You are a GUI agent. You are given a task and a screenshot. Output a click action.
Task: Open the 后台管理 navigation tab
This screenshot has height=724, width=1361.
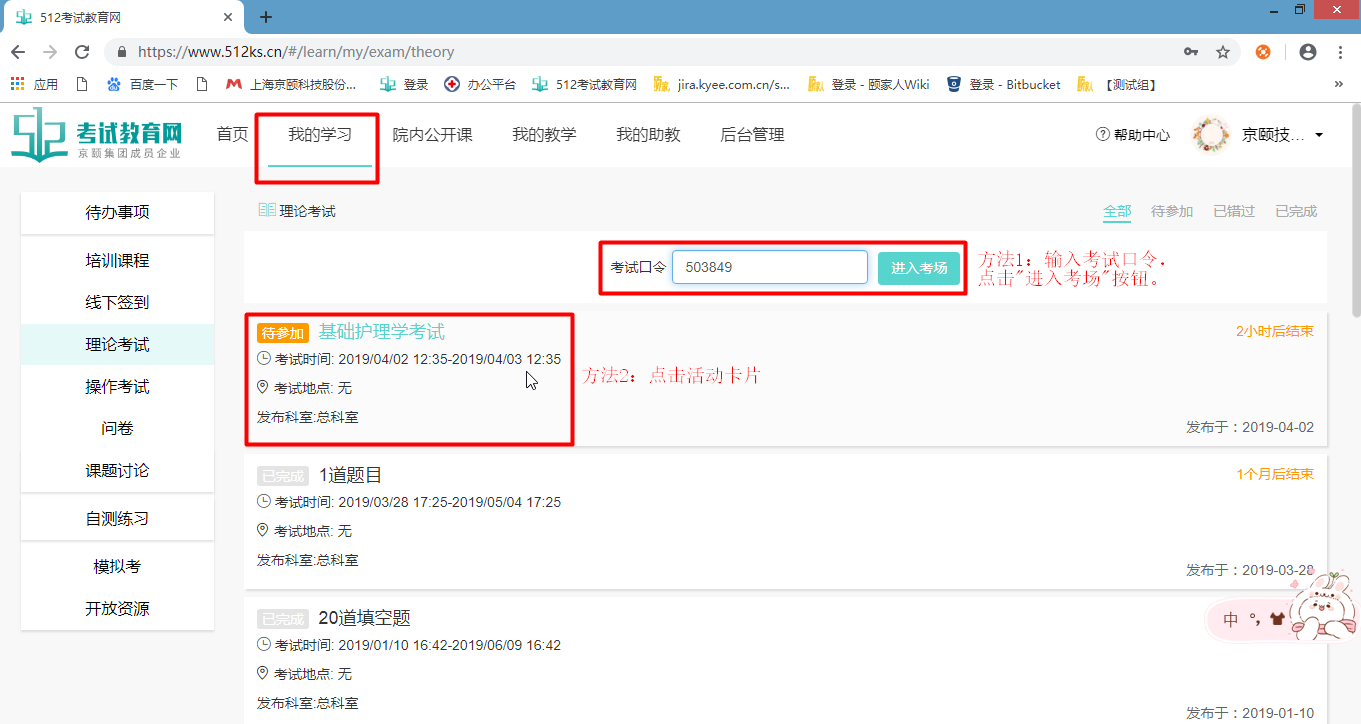(x=752, y=134)
